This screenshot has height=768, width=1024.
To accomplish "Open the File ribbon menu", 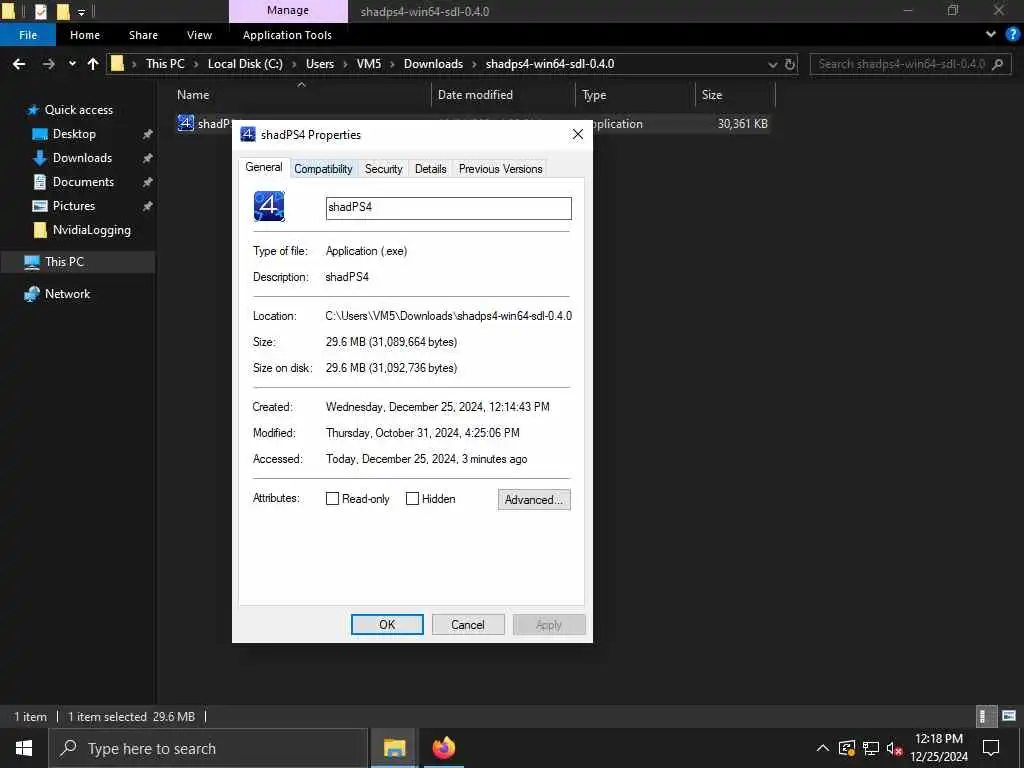I will 28,35.
